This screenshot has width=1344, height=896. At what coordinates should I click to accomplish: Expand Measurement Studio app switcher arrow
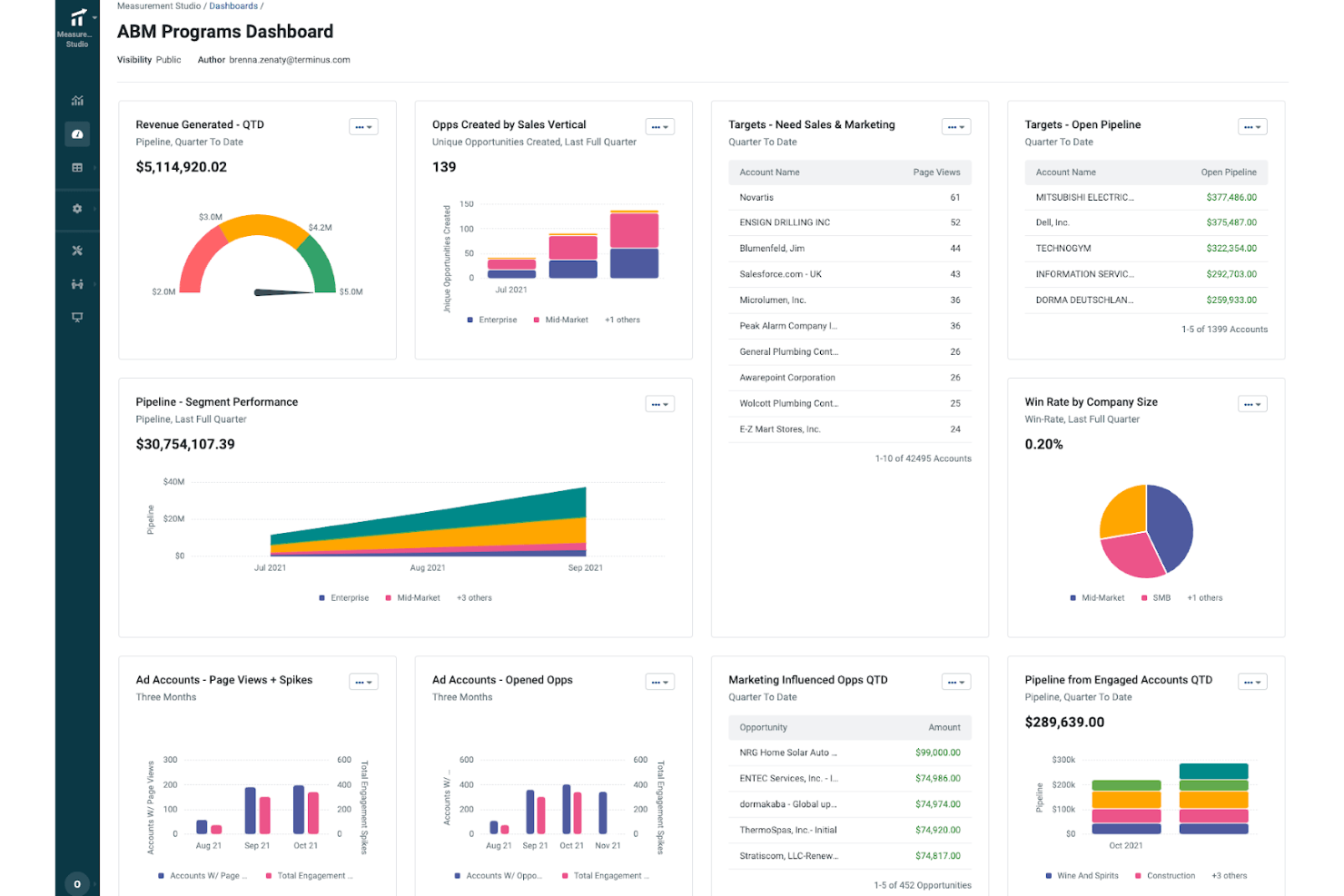click(x=94, y=17)
